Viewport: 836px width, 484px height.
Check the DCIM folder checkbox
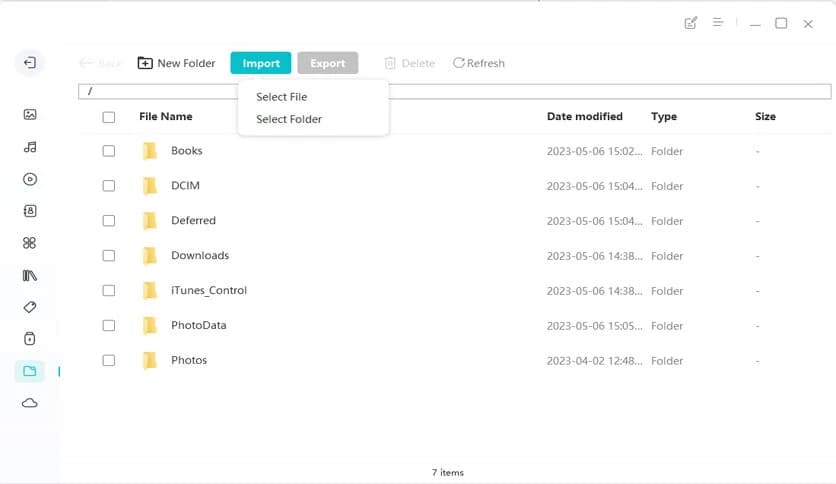point(109,185)
